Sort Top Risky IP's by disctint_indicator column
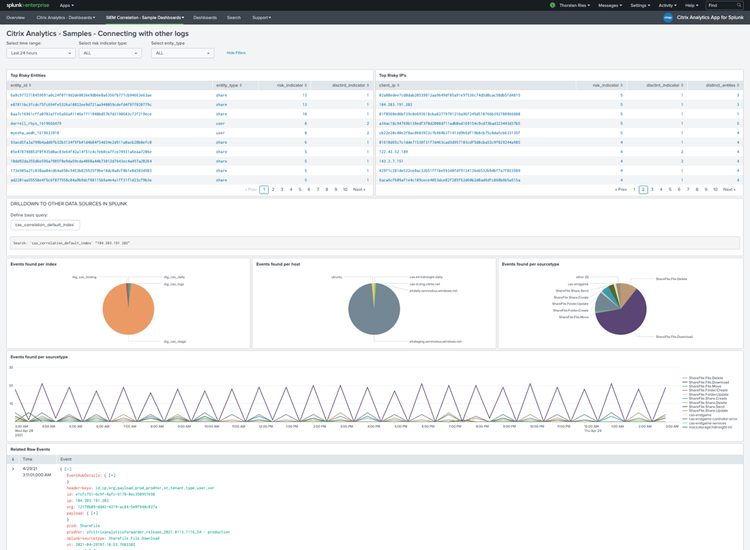This screenshot has height=550, width=750. coord(665,85)
